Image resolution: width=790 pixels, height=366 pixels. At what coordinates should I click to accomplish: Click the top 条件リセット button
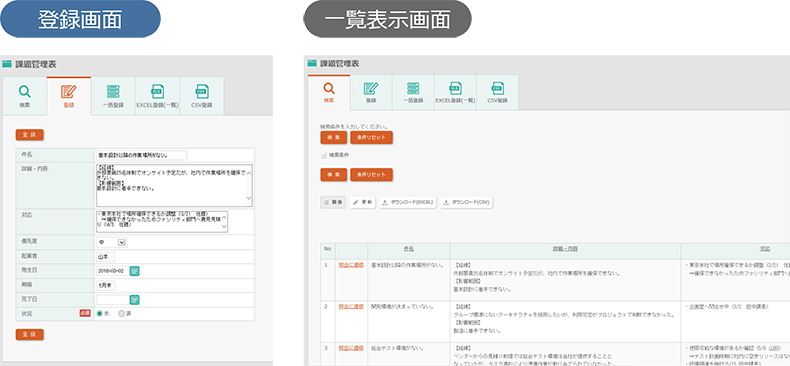click(x=371, y=137)
